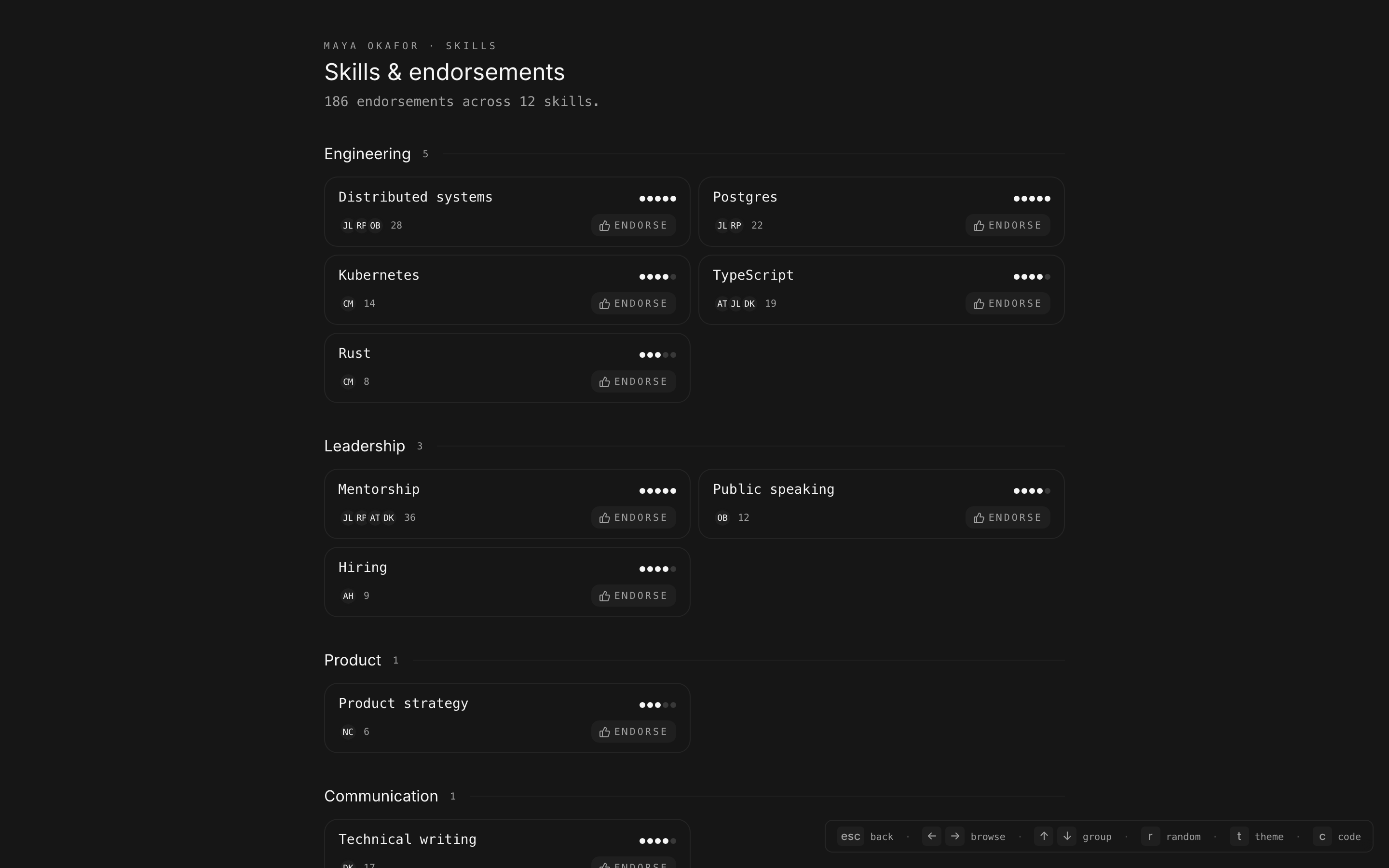This screenshot has height=868, width=1389.
Task: Click the JL avatar on Mentorship card
Action: 348,518
